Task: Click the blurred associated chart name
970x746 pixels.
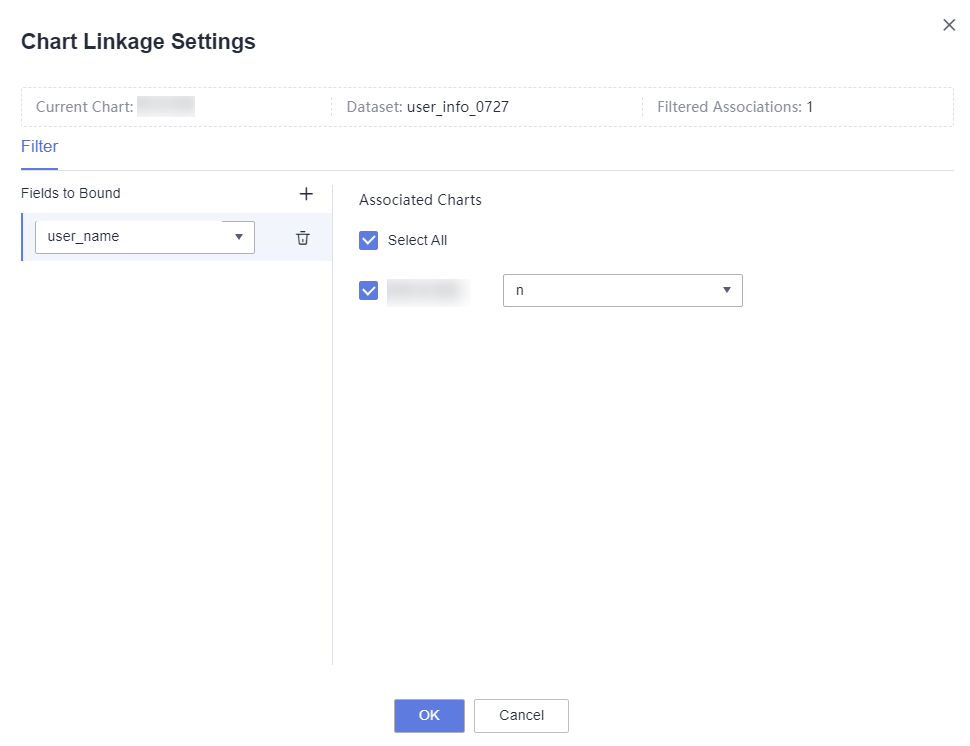Action: tap(427, 291)
